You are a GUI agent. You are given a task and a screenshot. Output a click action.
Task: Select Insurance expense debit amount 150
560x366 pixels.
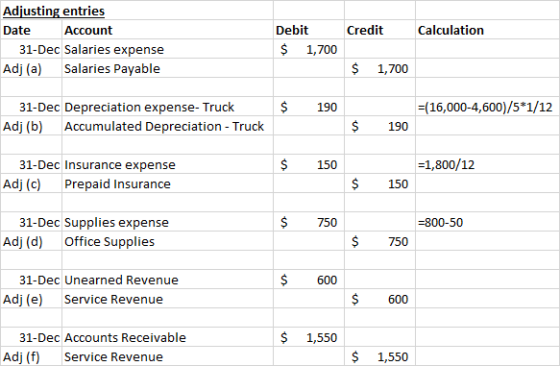309,165
